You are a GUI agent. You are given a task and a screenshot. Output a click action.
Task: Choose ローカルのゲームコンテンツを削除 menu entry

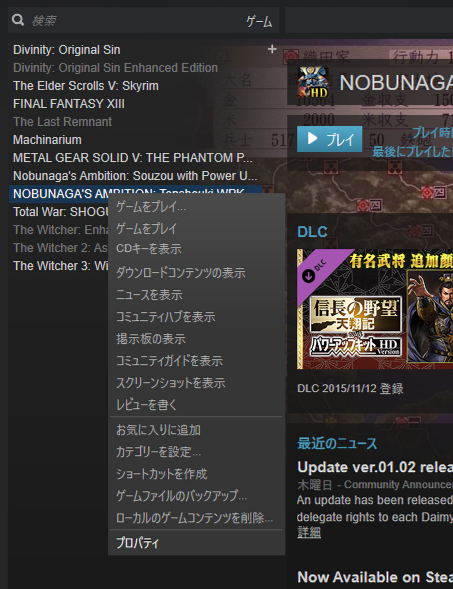[x=196, y=518]
